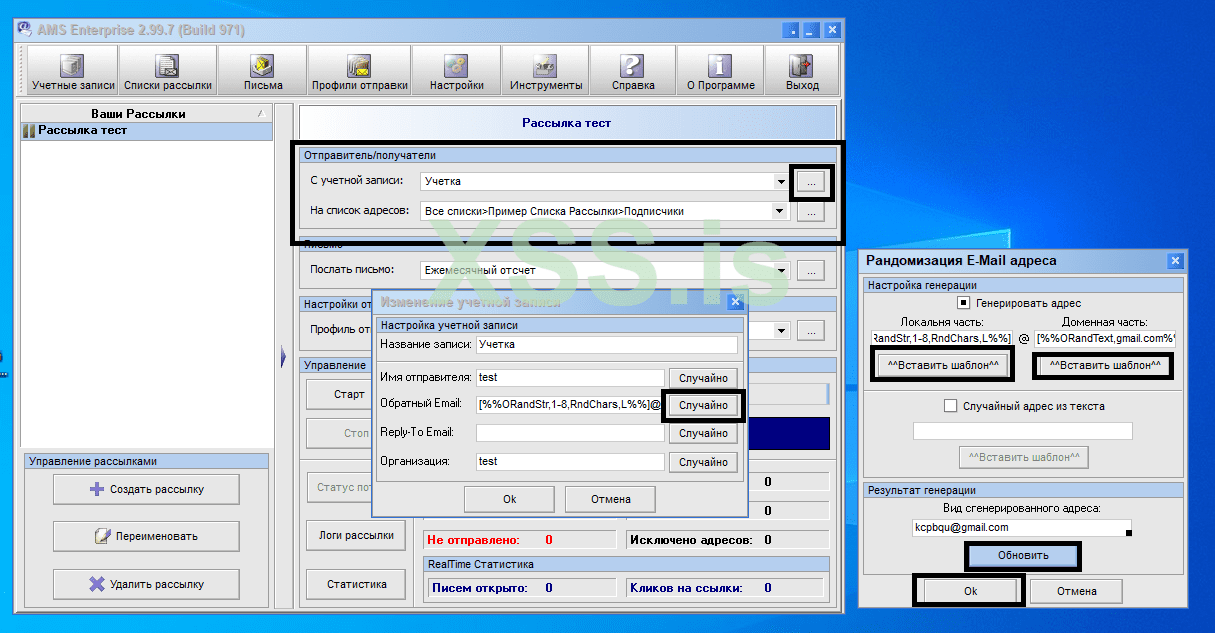The image size is (1215, 633).
Task: Click Локальня часть input field
Action: [941, 338]
